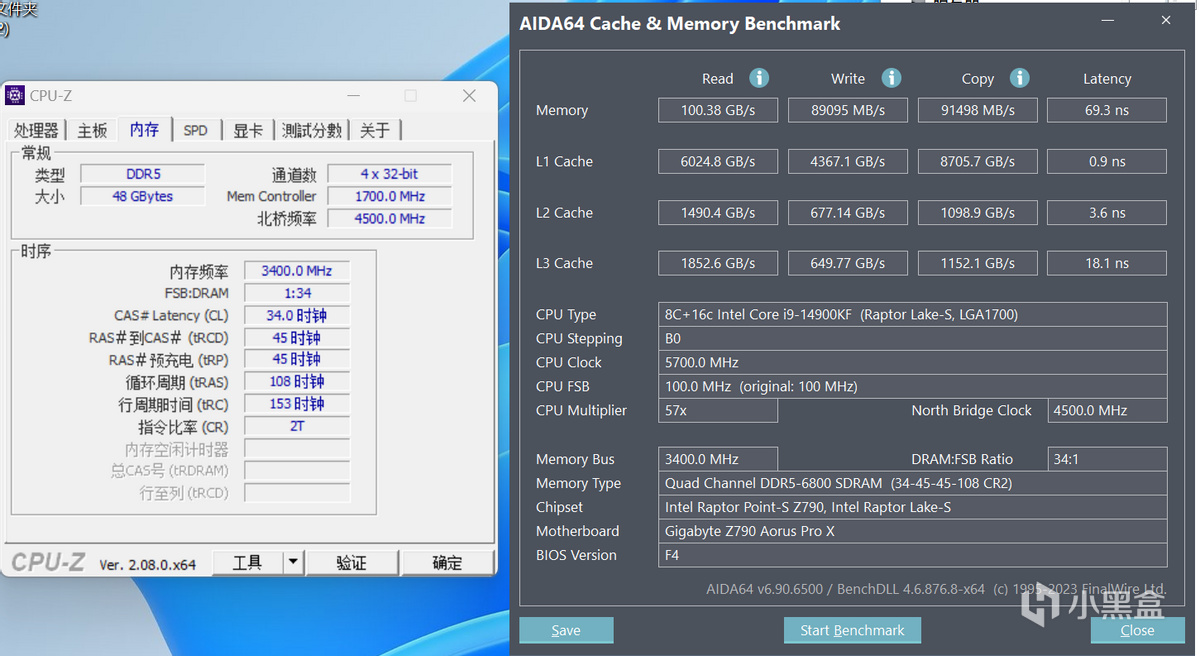
Task: Switch to the 主板 tab in CPU-Z
Action: click(x=92, y=130)
